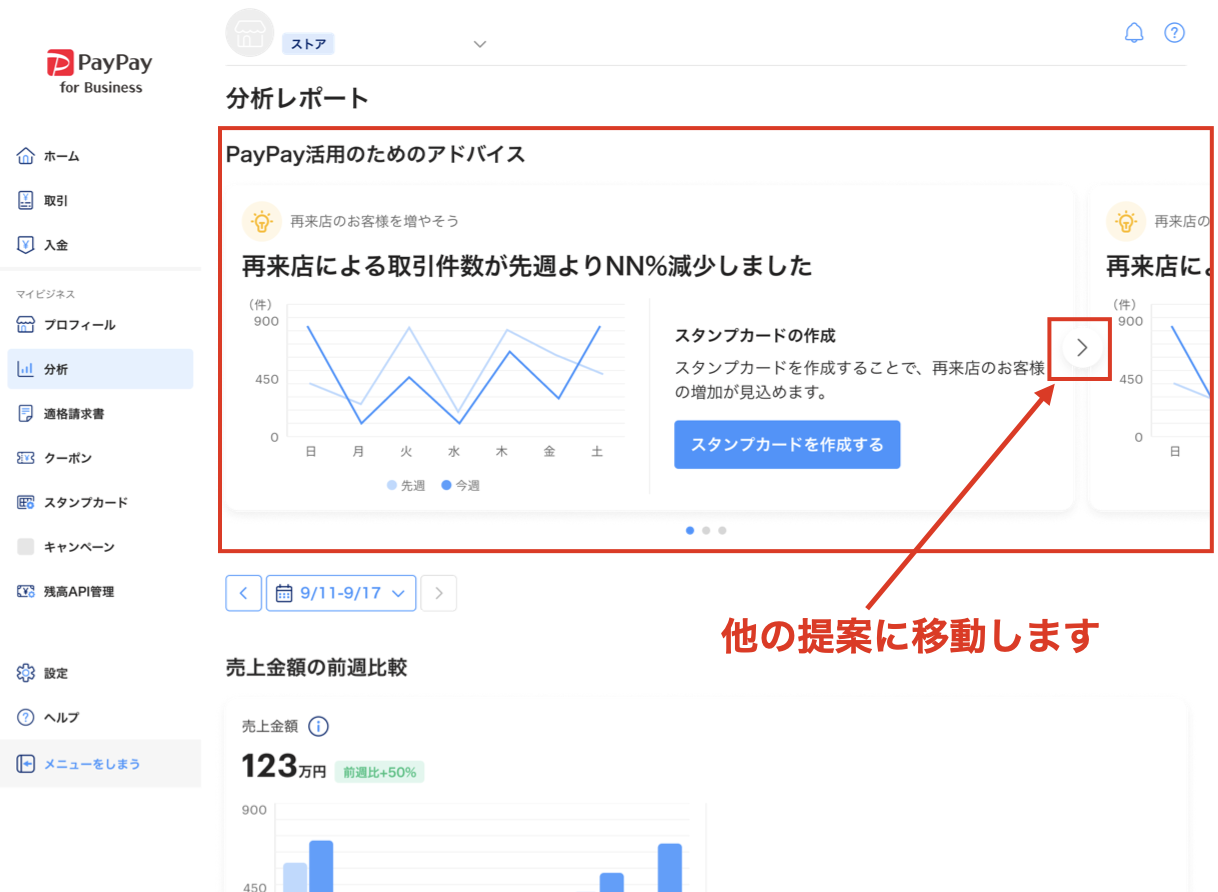Click the 123万円 sales amount

pyautogui.click(x=284, y=767)
